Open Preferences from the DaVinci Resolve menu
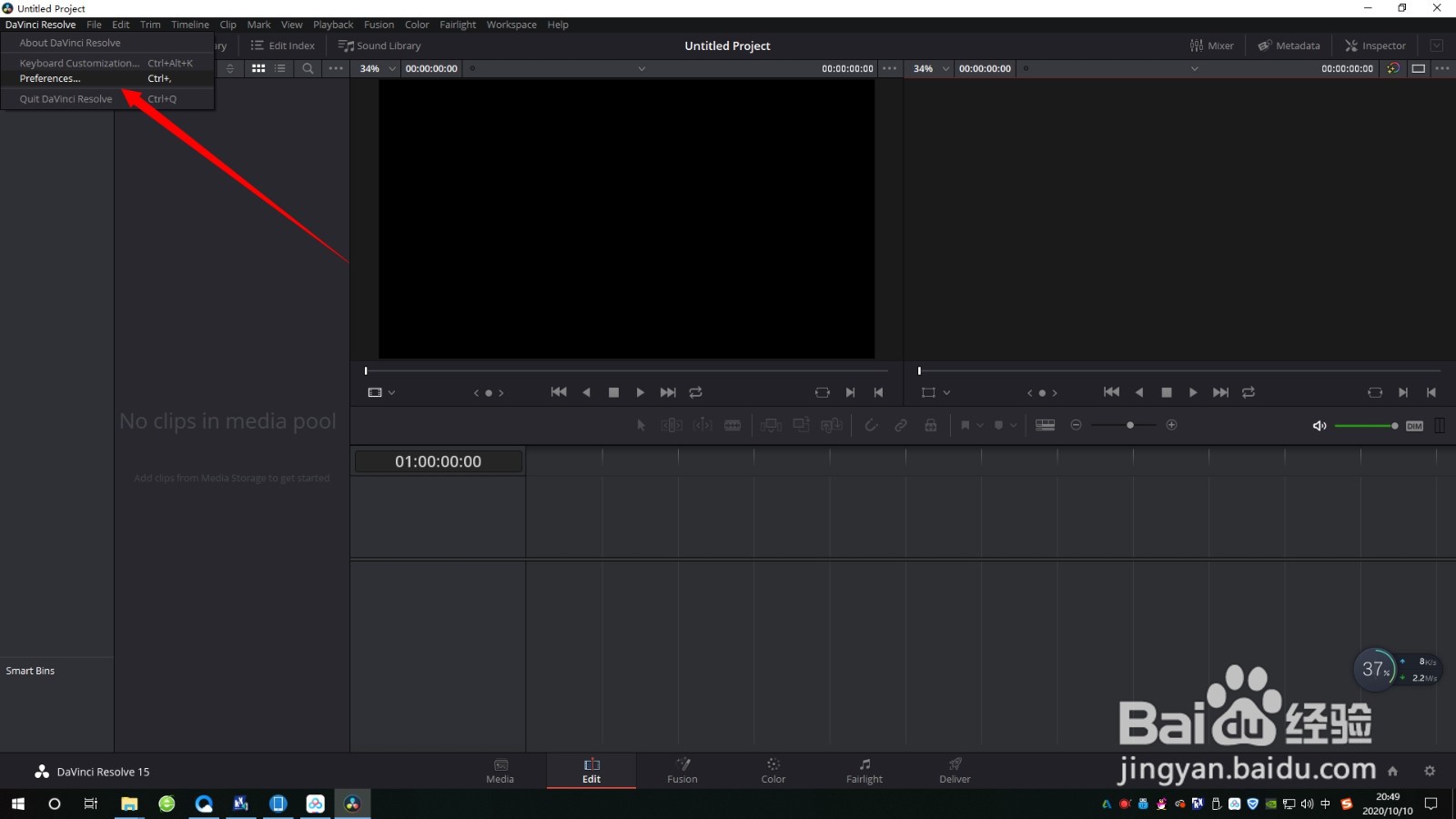 pyautogui.click(x=107, y=78)
